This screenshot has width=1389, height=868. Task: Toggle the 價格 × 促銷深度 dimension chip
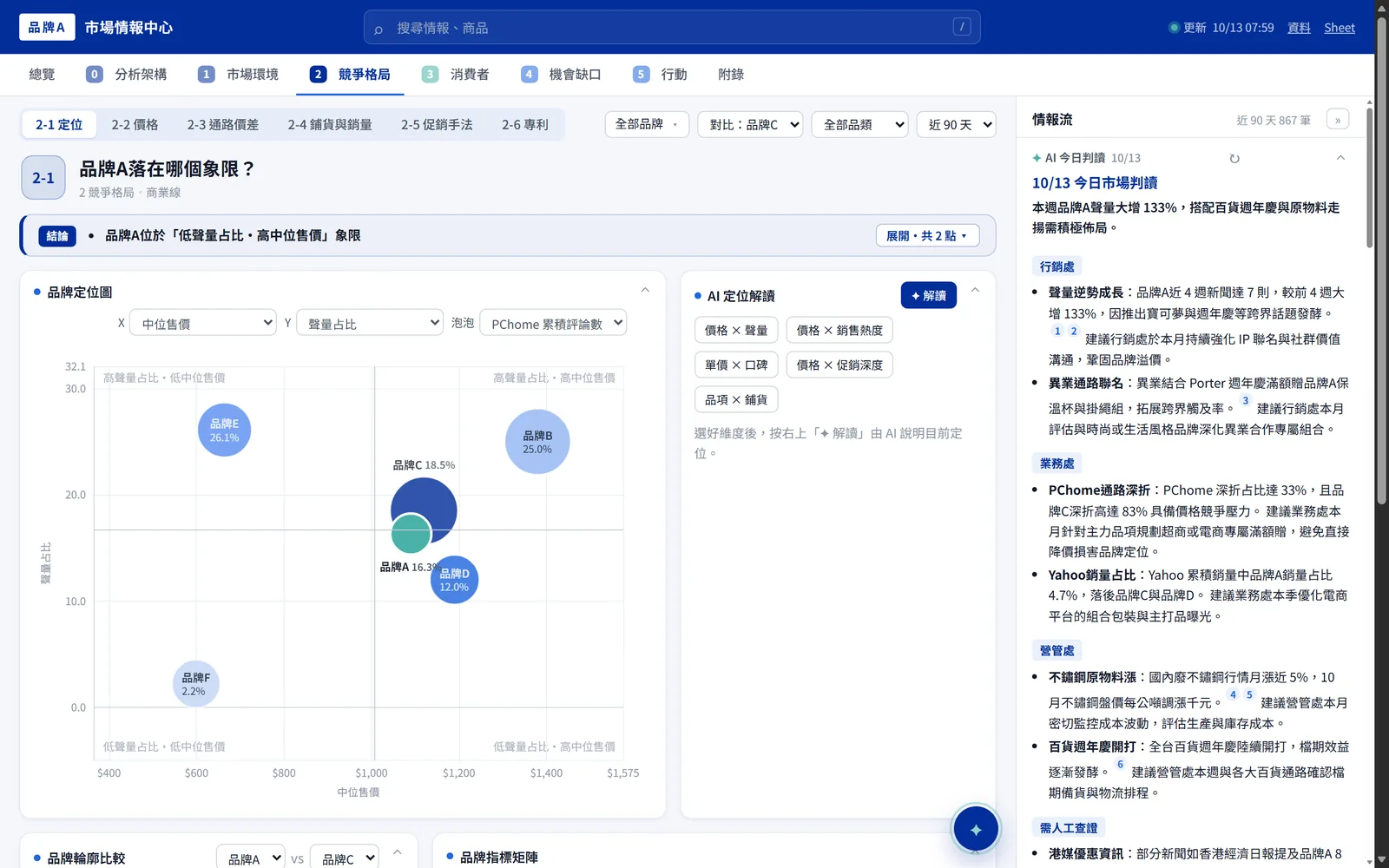click(839, 365)
